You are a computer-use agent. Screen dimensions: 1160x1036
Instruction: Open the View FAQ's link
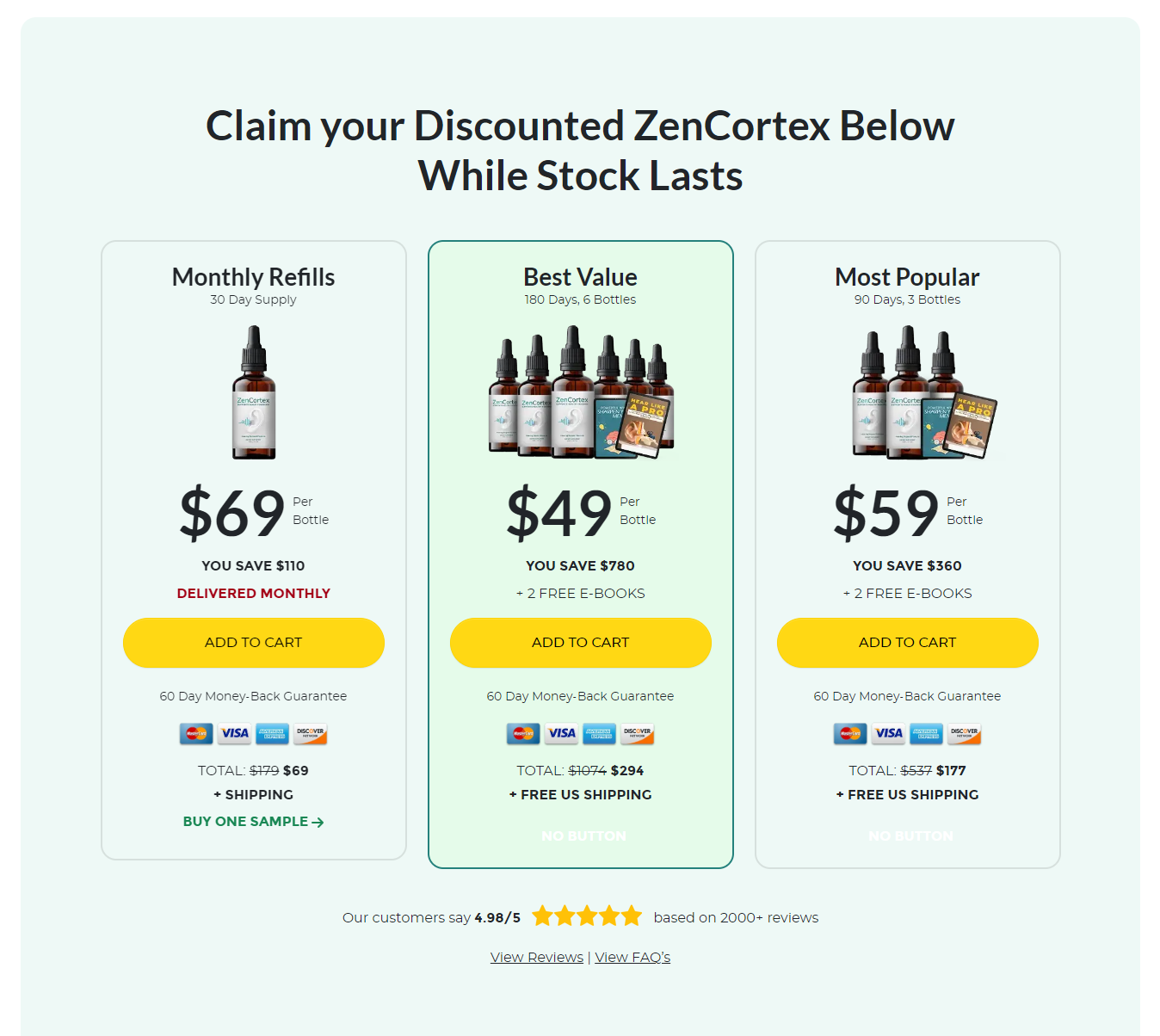tap(632, 957)
